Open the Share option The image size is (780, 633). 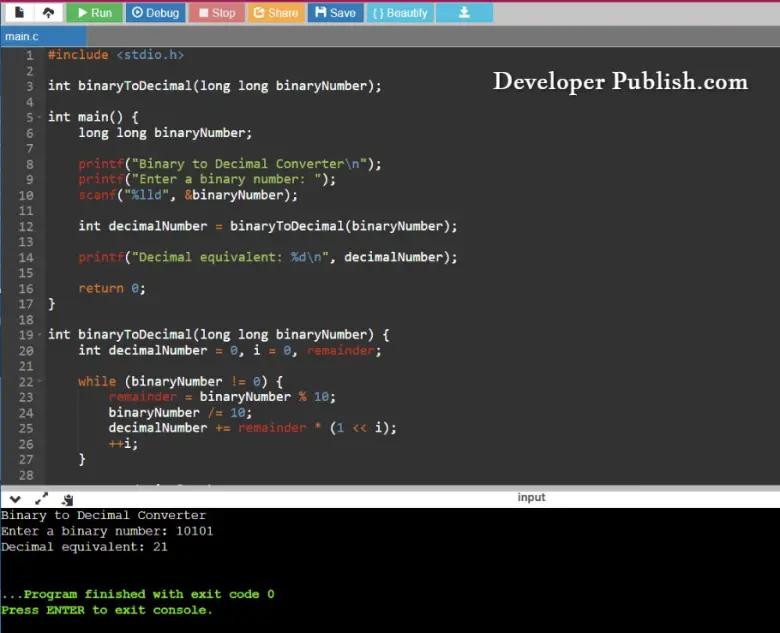[x=275, y=13]
